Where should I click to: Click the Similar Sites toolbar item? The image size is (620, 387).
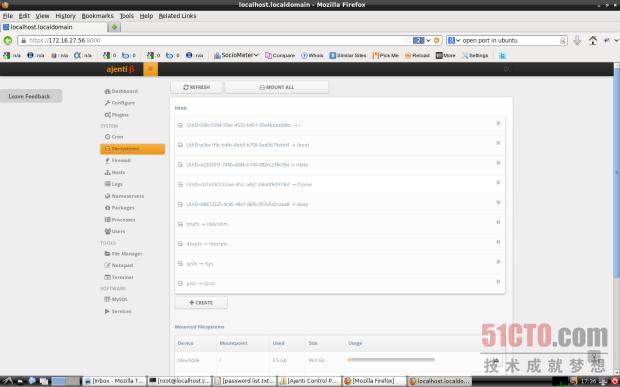click(348, 55)
